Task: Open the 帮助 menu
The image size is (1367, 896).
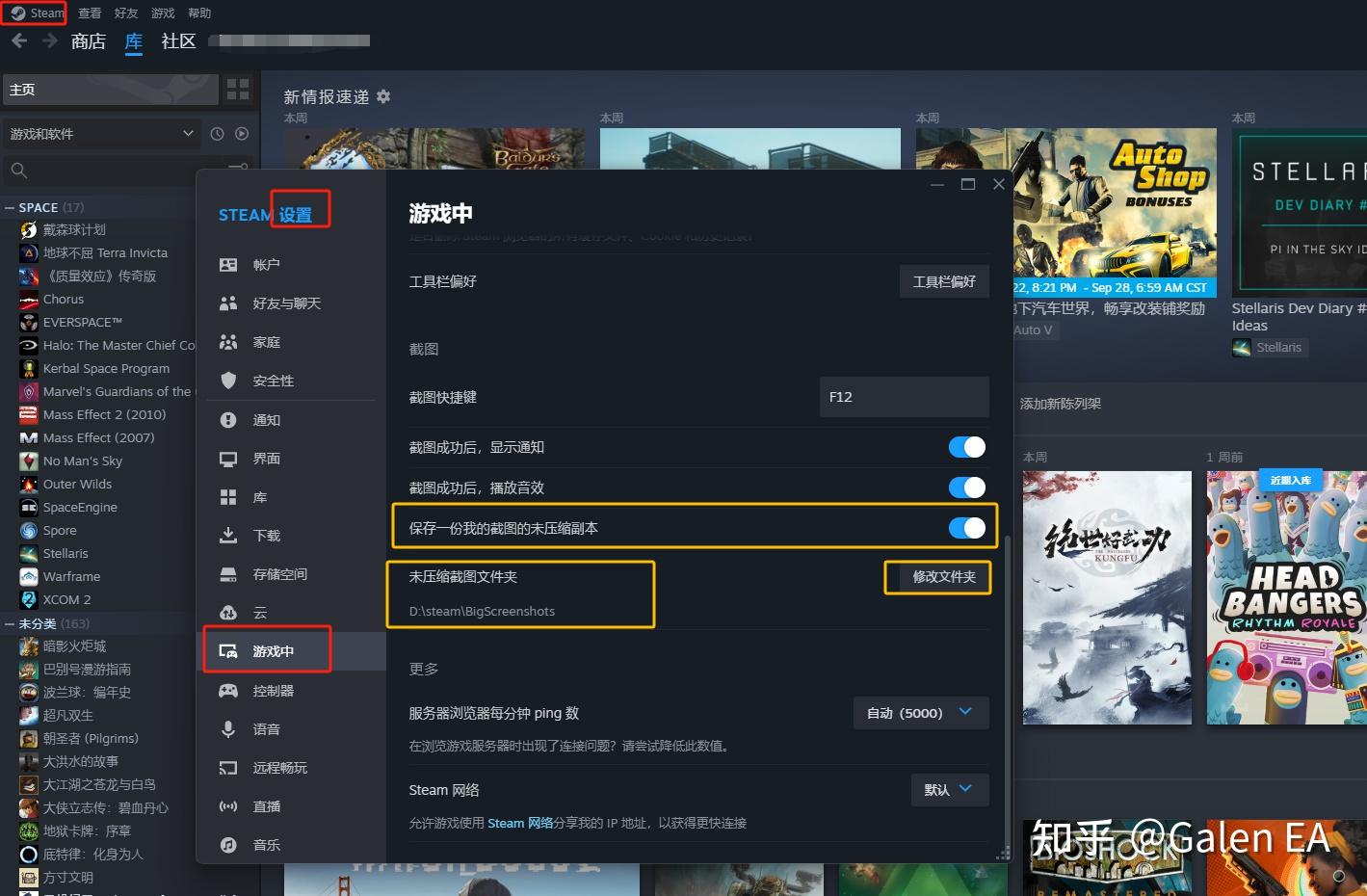Action: 199,13
